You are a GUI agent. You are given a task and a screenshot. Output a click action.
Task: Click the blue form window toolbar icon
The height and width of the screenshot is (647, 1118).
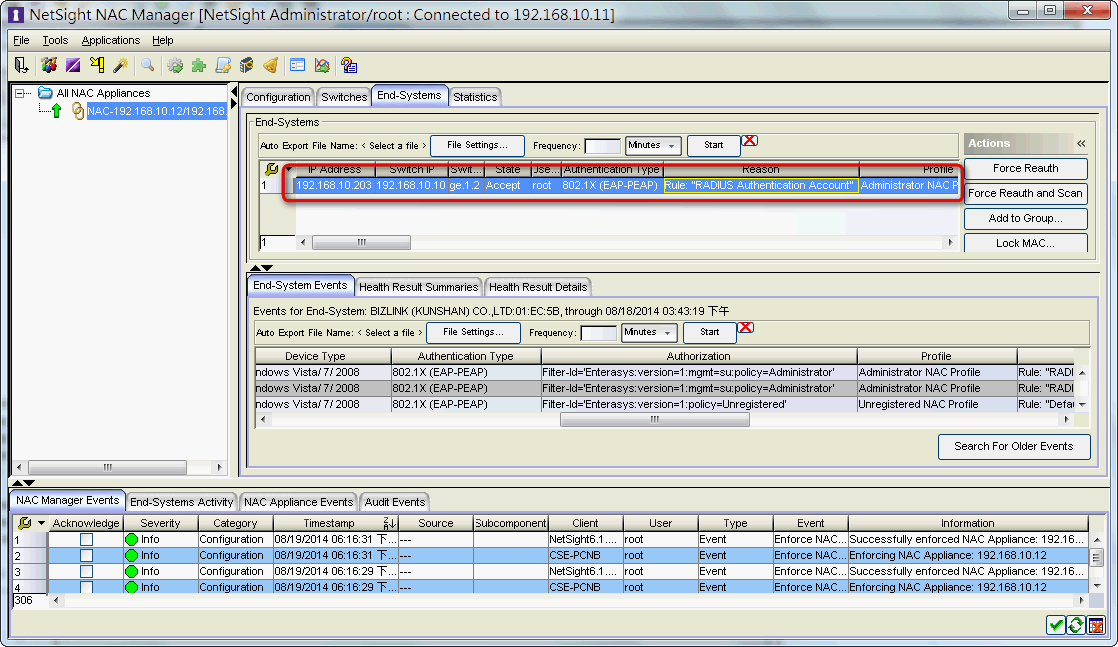297,66
